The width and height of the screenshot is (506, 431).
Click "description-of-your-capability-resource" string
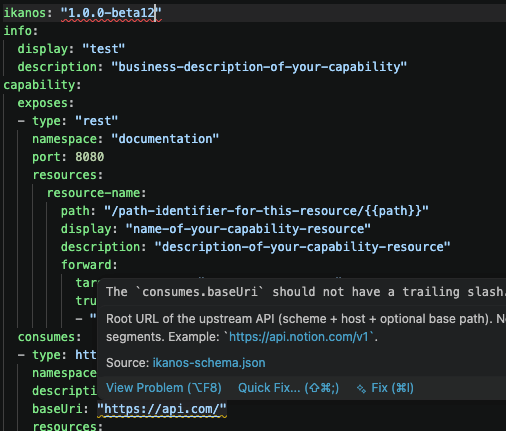click(303, 247)
